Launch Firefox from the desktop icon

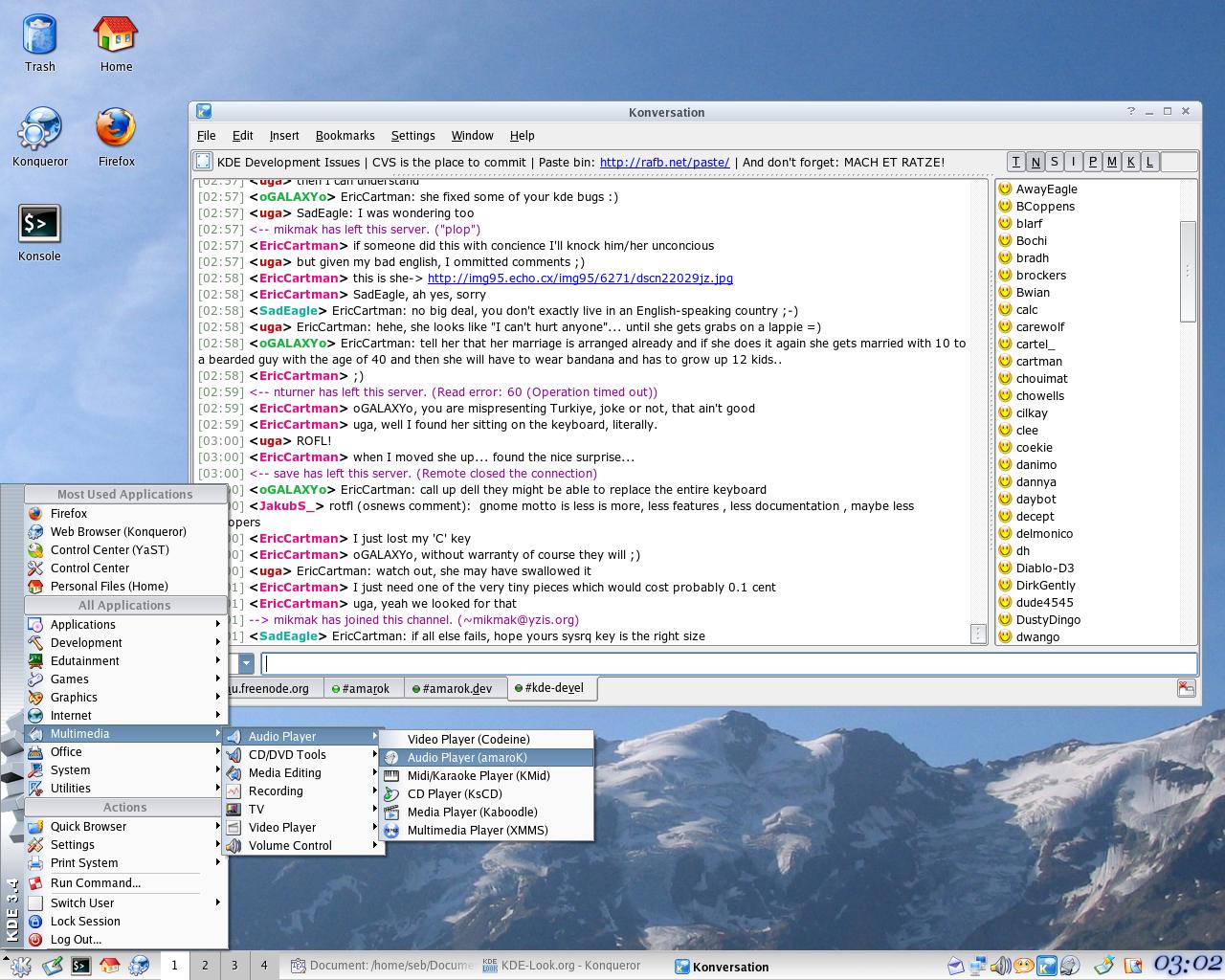[x=116, y=138]
